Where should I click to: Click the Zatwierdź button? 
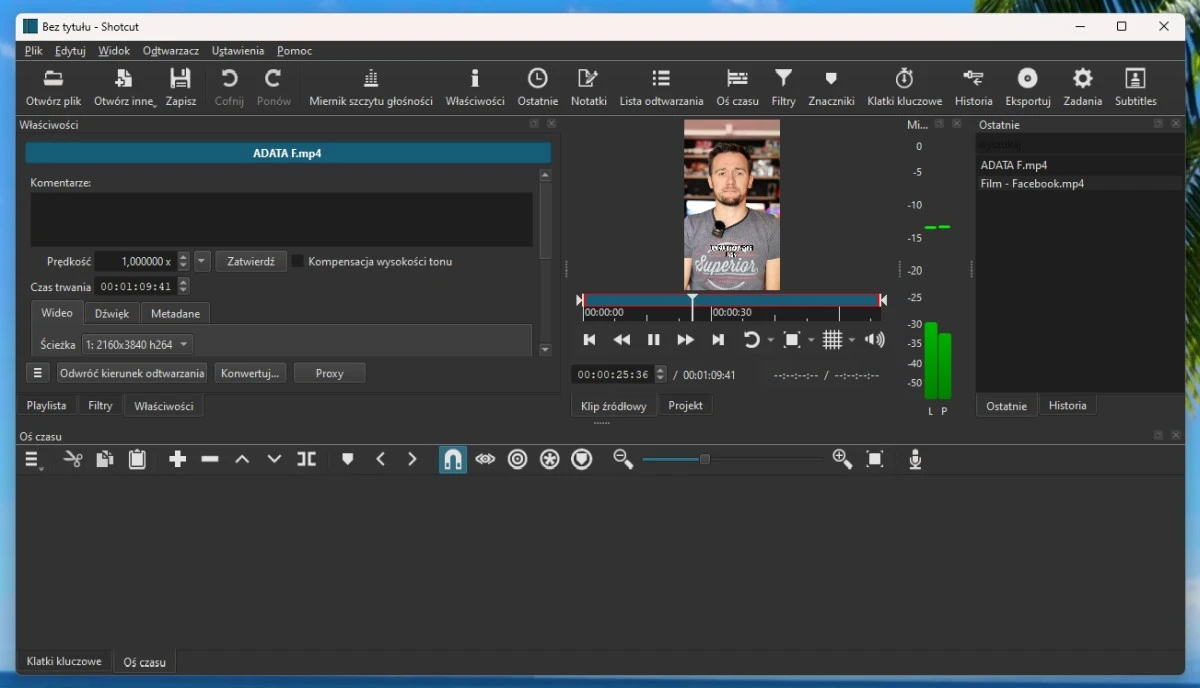tap(251, 261)
